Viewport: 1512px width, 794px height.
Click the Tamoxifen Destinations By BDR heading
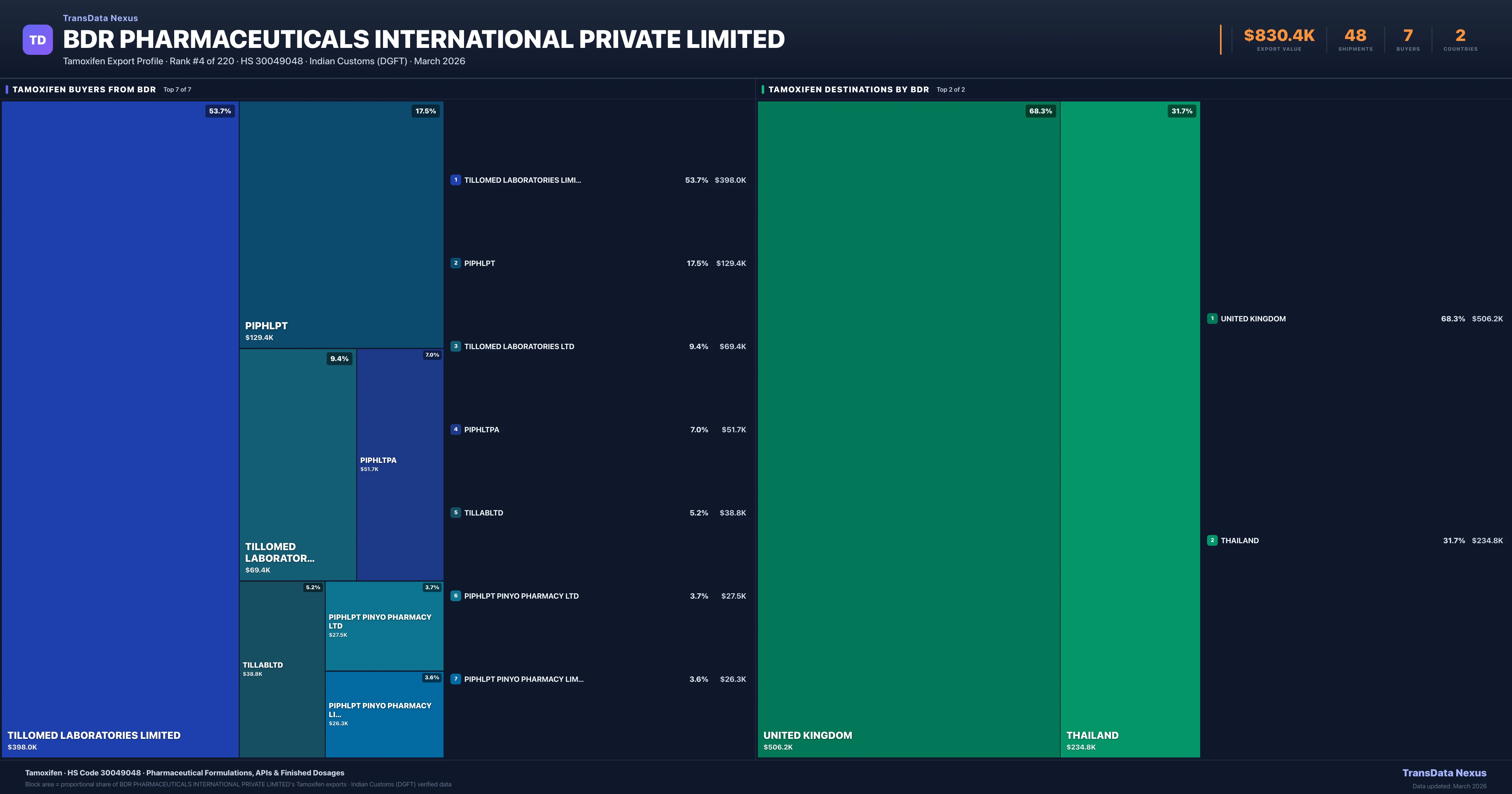[x=848, y=89]
